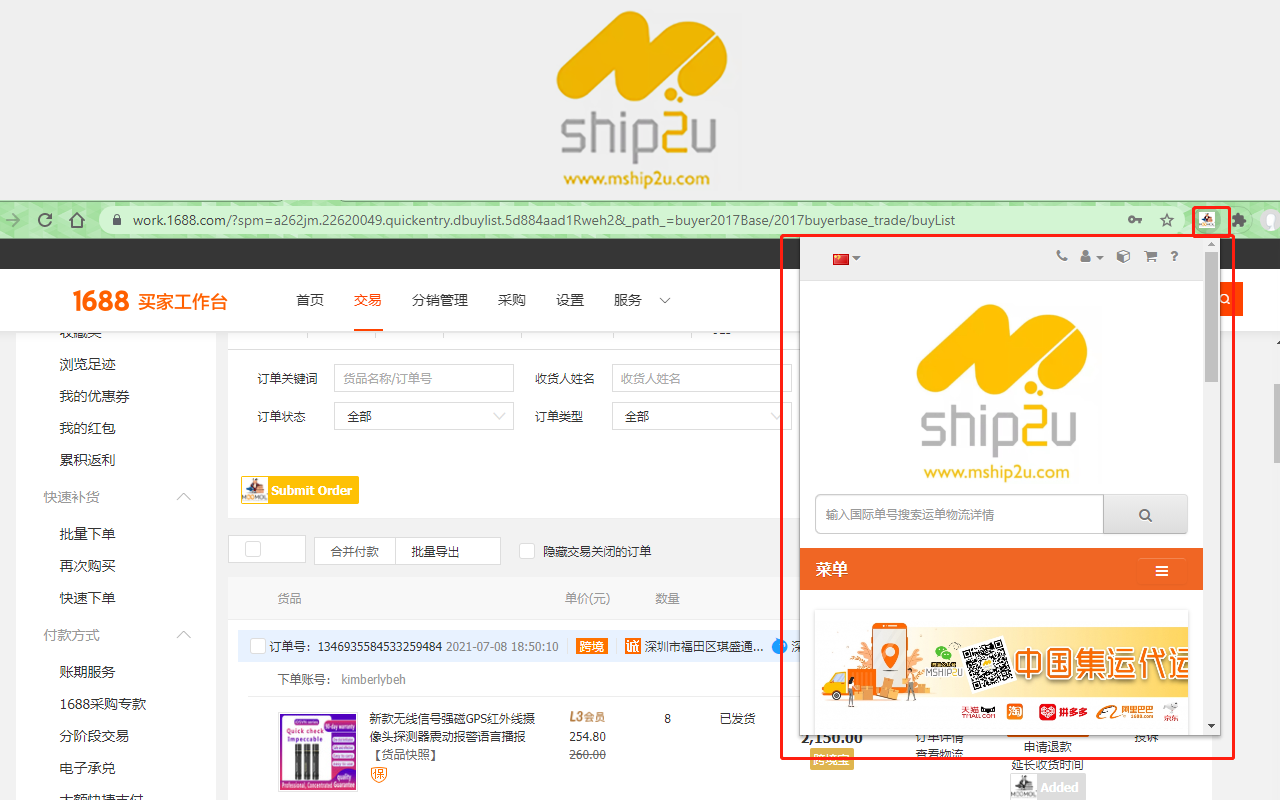
Task: Click the browser address bar URL
Action: pyautogui.click(x=544, y=220)
